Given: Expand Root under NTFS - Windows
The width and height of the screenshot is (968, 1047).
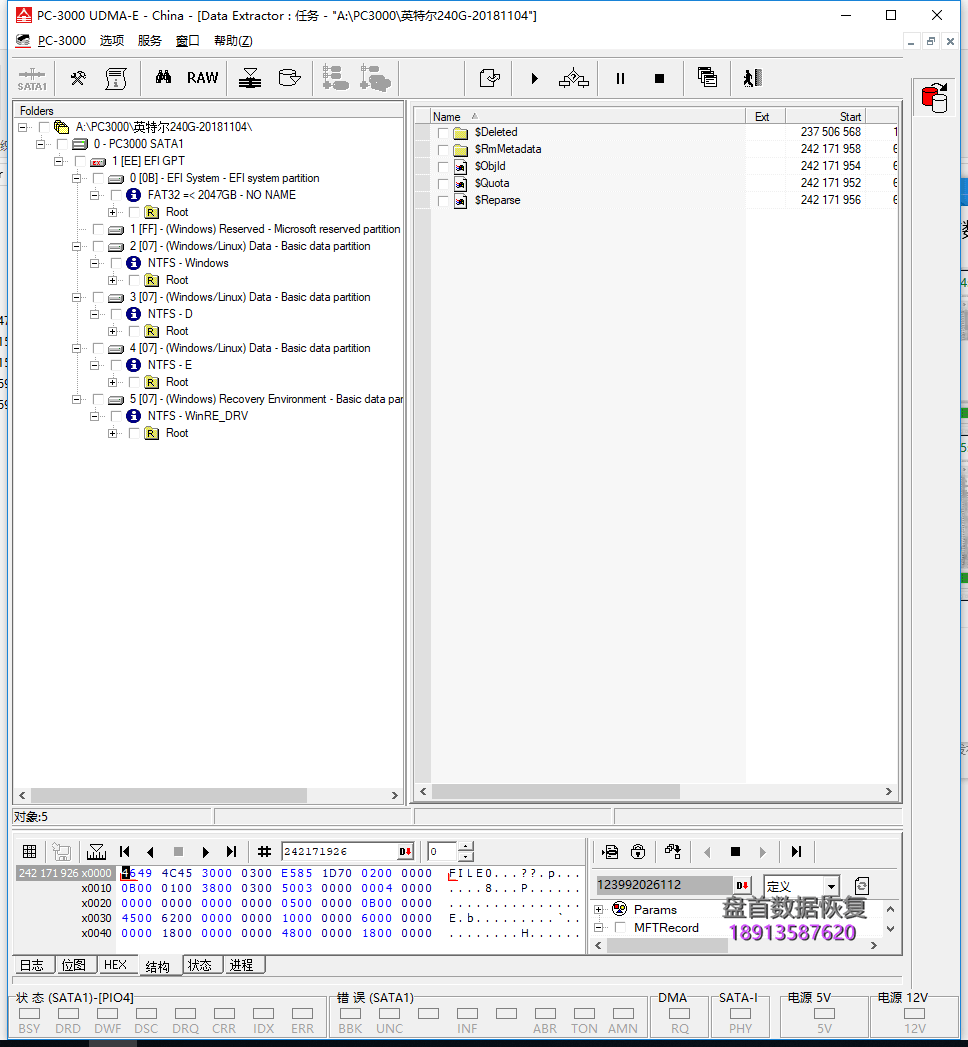Looking at the screenshot, I should coord(113,280).
